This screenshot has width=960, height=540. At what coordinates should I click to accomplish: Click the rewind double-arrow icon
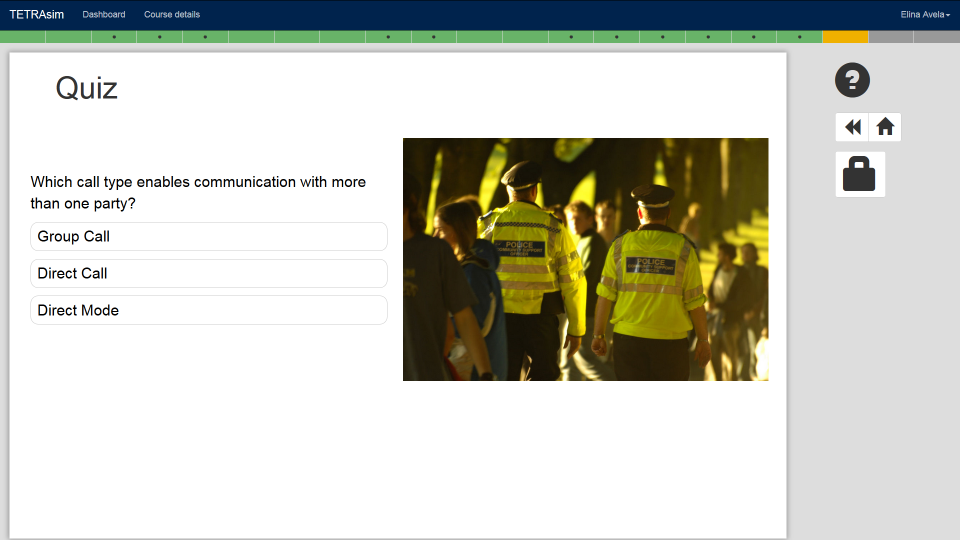852,127
